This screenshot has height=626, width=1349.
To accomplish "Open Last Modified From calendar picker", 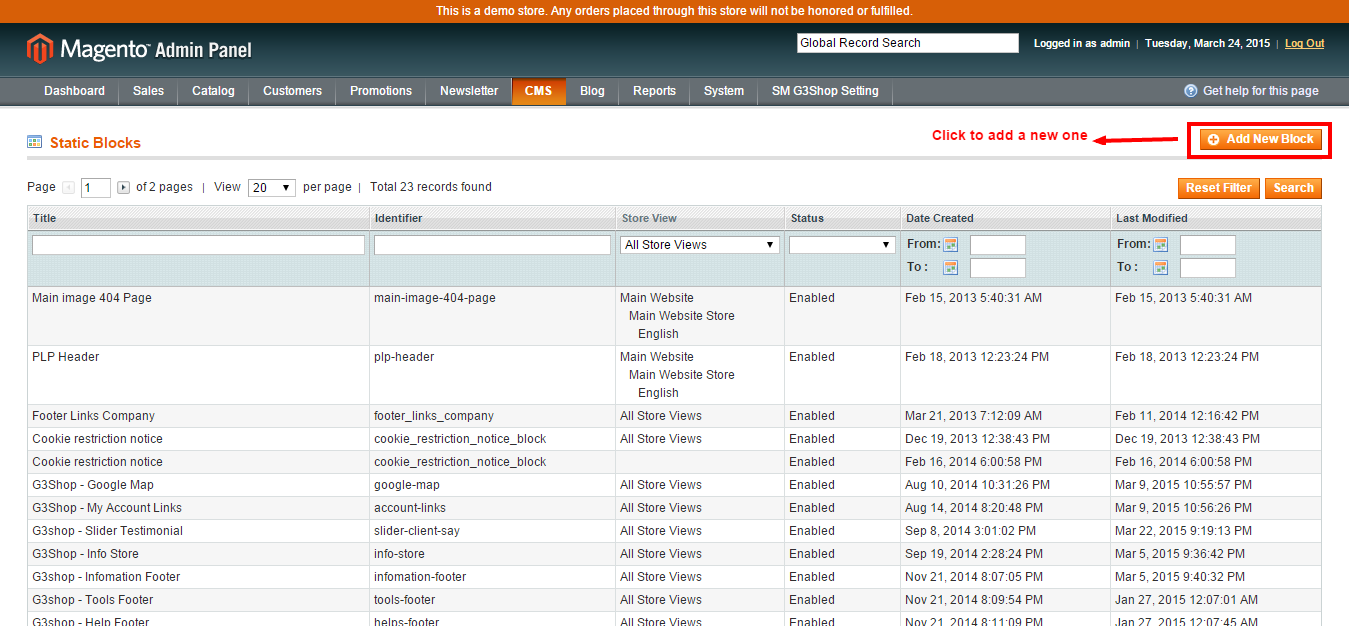I will point(1161,245).
